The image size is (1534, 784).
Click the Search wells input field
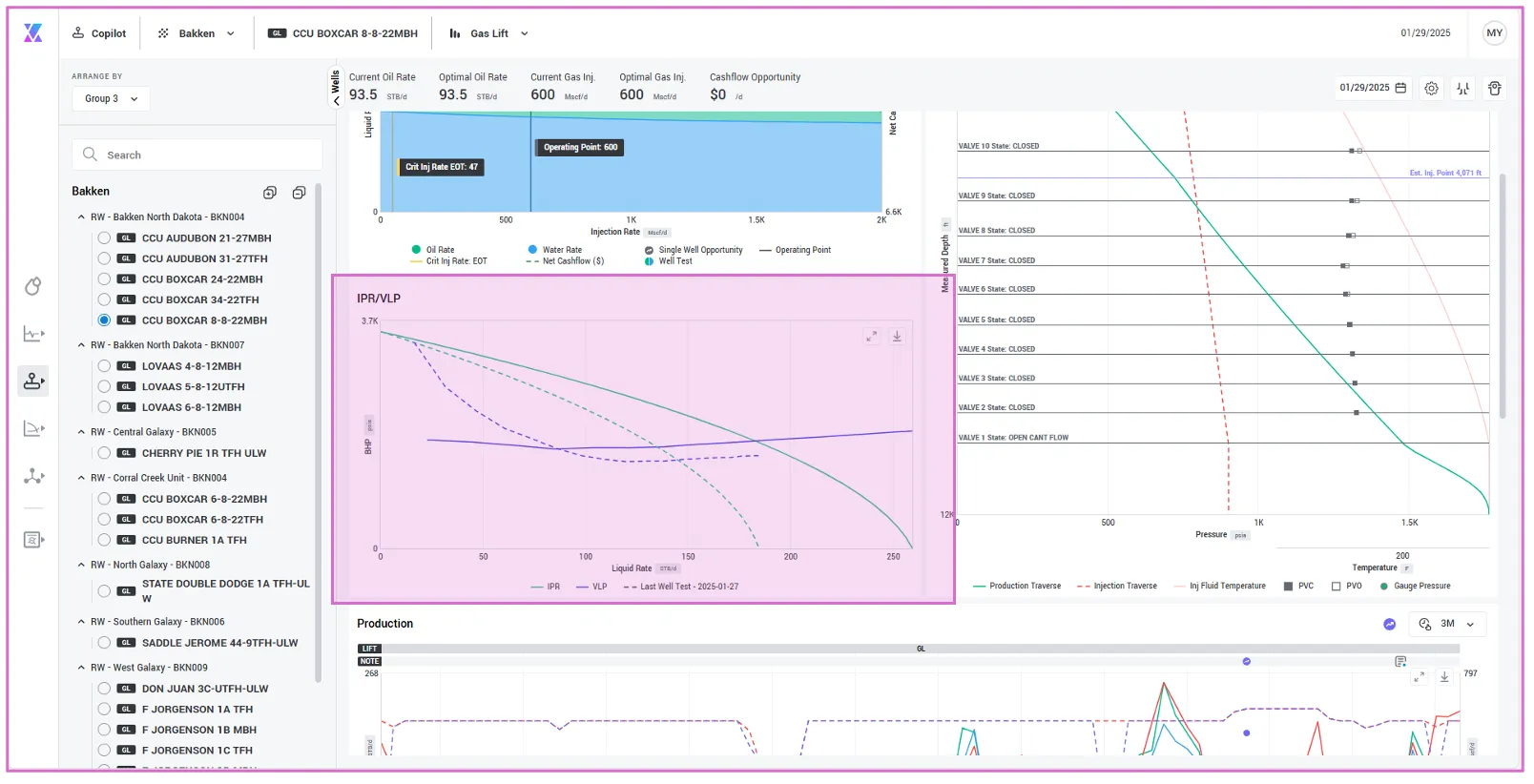(197, 155)
